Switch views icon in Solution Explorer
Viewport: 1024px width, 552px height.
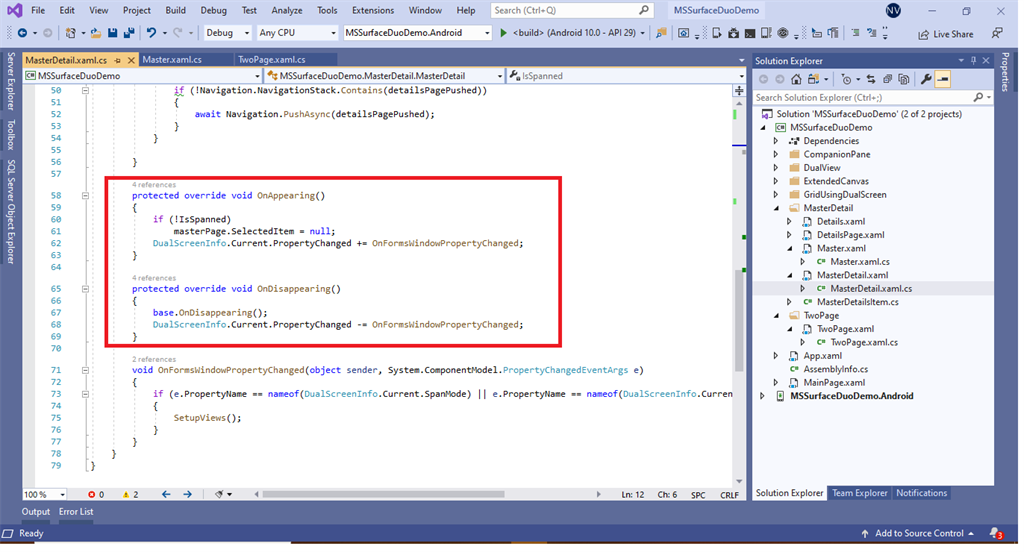pyautogui.click(x=814, y=79)
